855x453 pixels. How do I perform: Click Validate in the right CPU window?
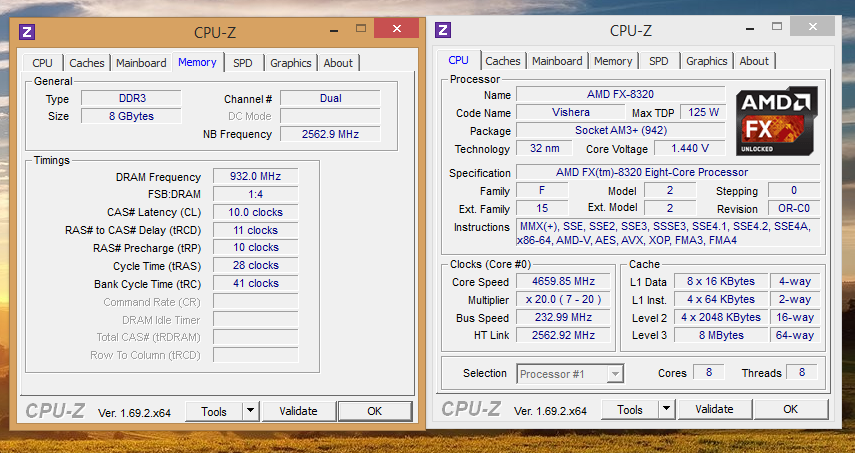pos(714,409)
